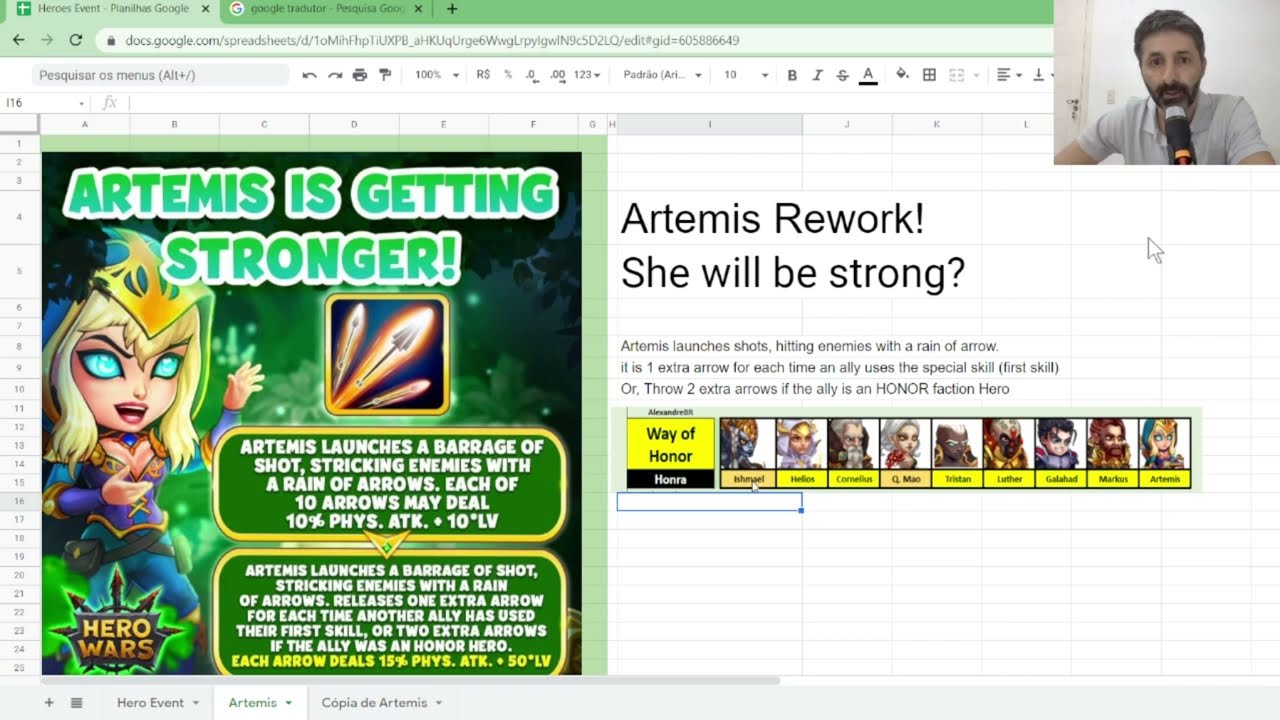The width and height of the screenshot is (1280, 720).
Task: Open Hero Event sheet tab menu arrow
Action: coord(195,703)
